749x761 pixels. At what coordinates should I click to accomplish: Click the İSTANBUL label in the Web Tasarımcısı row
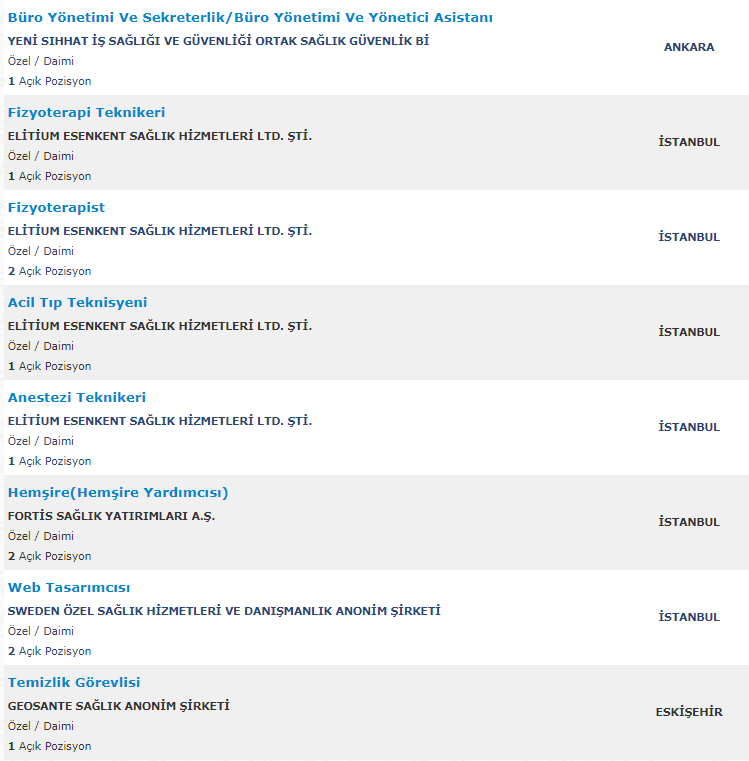coord(689,617)
